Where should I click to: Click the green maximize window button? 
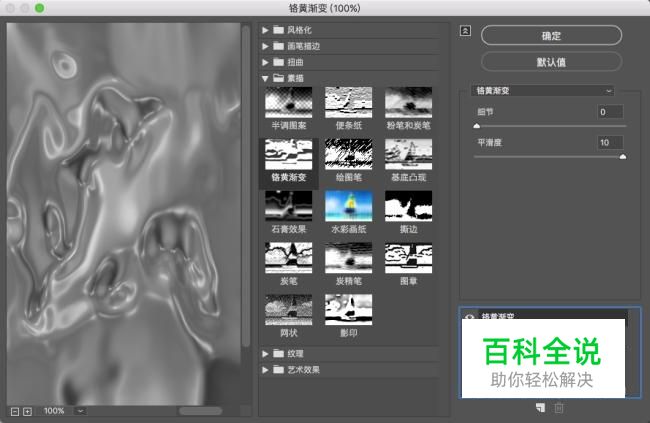point(39,8)
